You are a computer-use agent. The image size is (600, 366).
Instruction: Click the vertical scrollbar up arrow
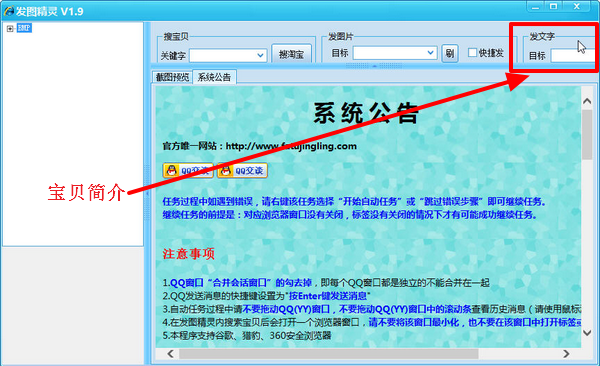[x=587, y=101]
